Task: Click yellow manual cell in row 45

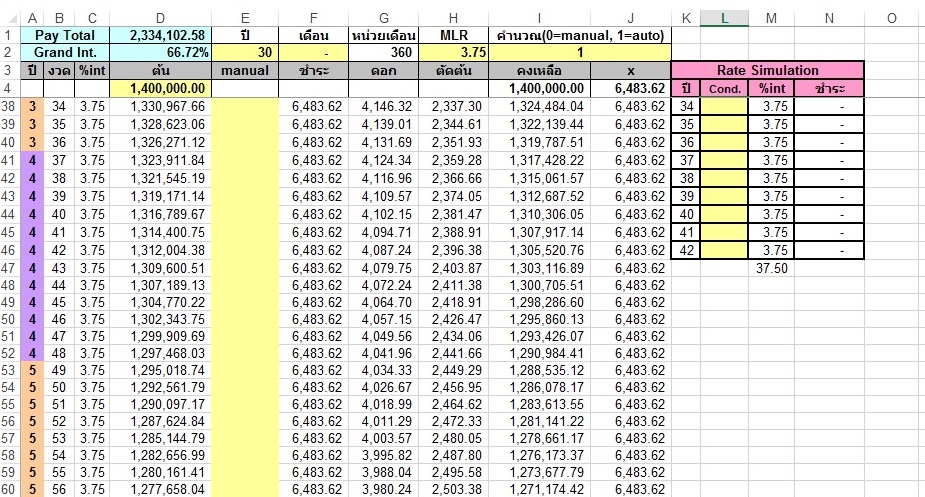Action: 245,232
